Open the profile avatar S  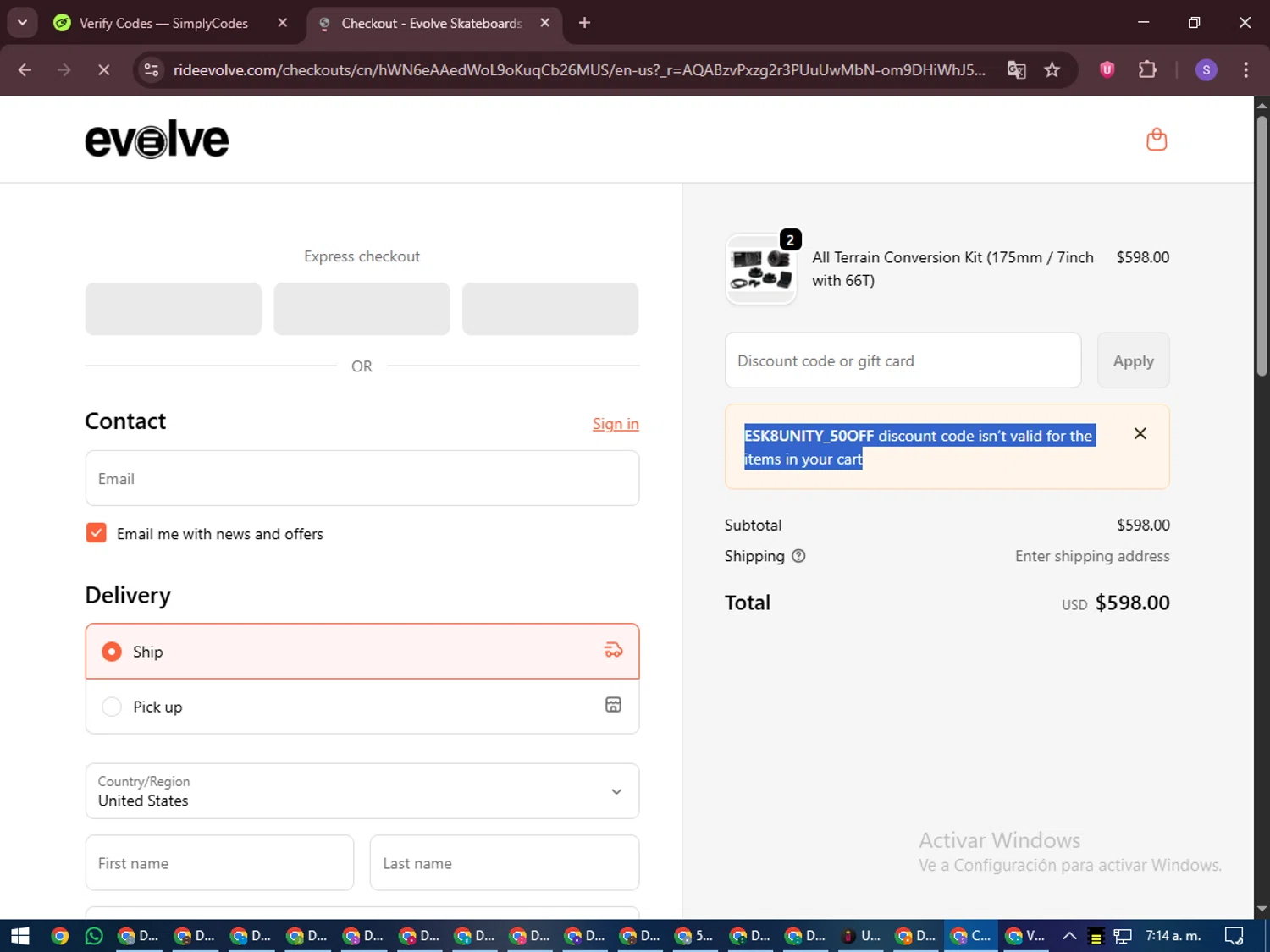[x=1206, y=70]
